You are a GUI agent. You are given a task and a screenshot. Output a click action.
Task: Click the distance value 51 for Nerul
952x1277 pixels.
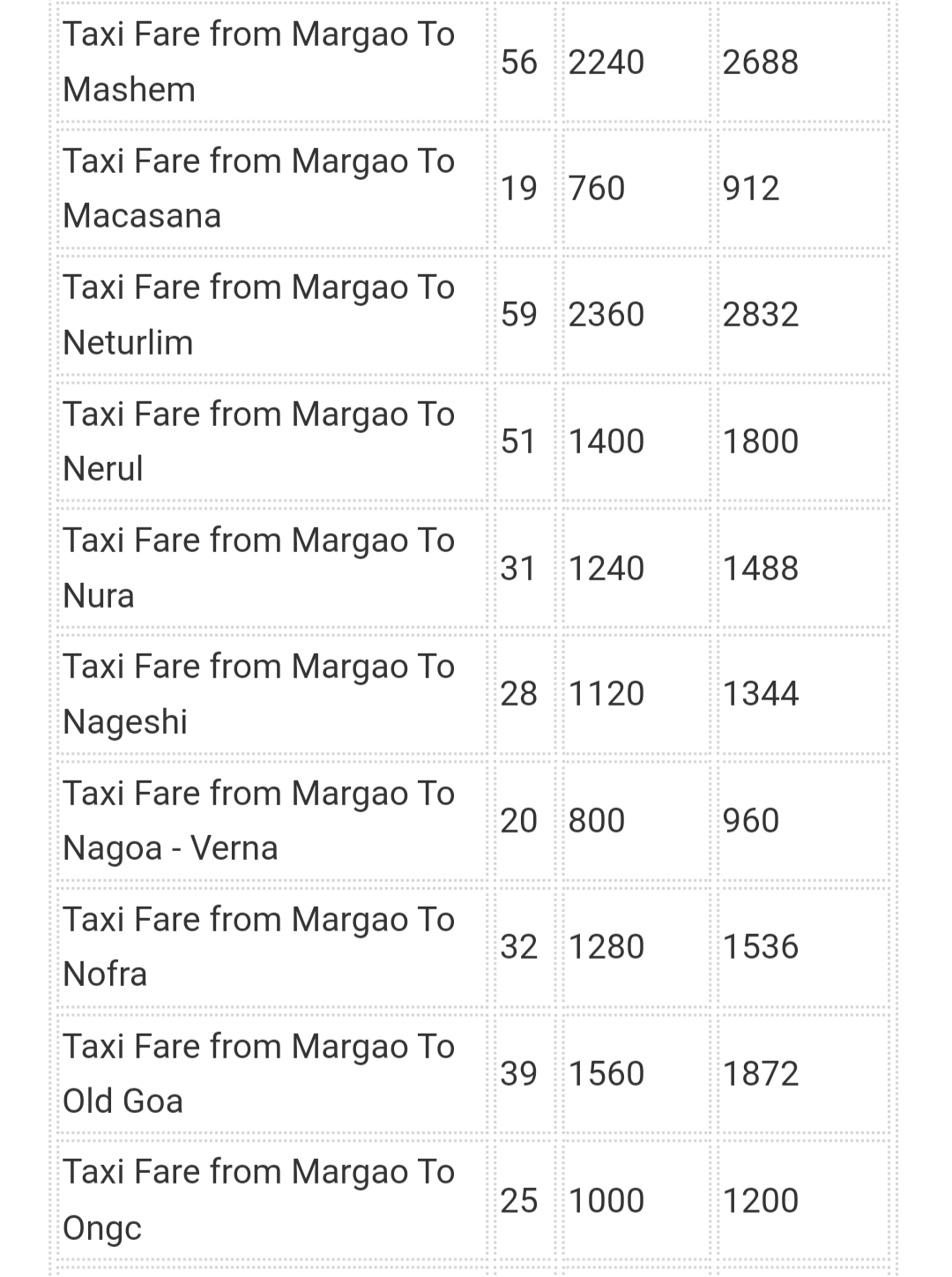[x=518, y=441]
